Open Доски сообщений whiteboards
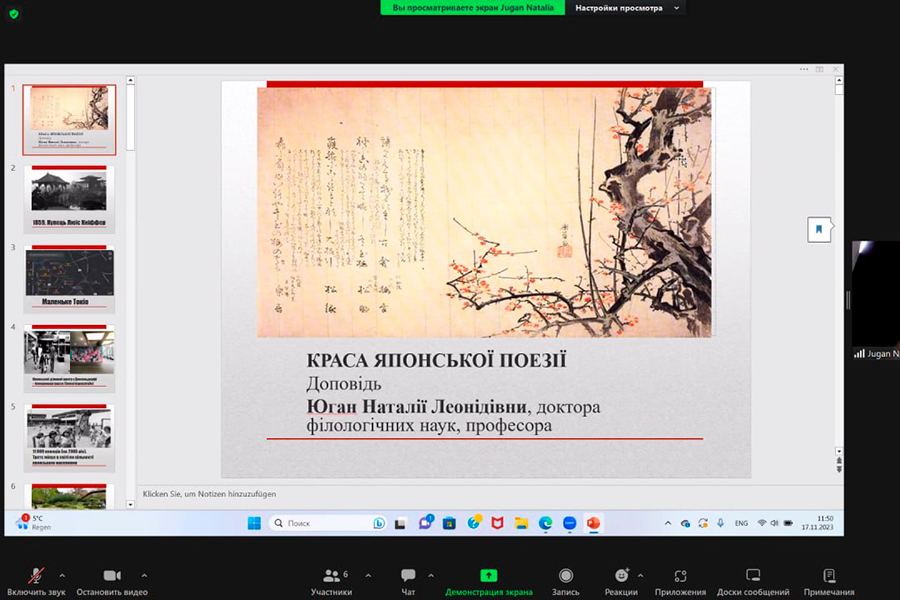 click(x=753, y=580)
